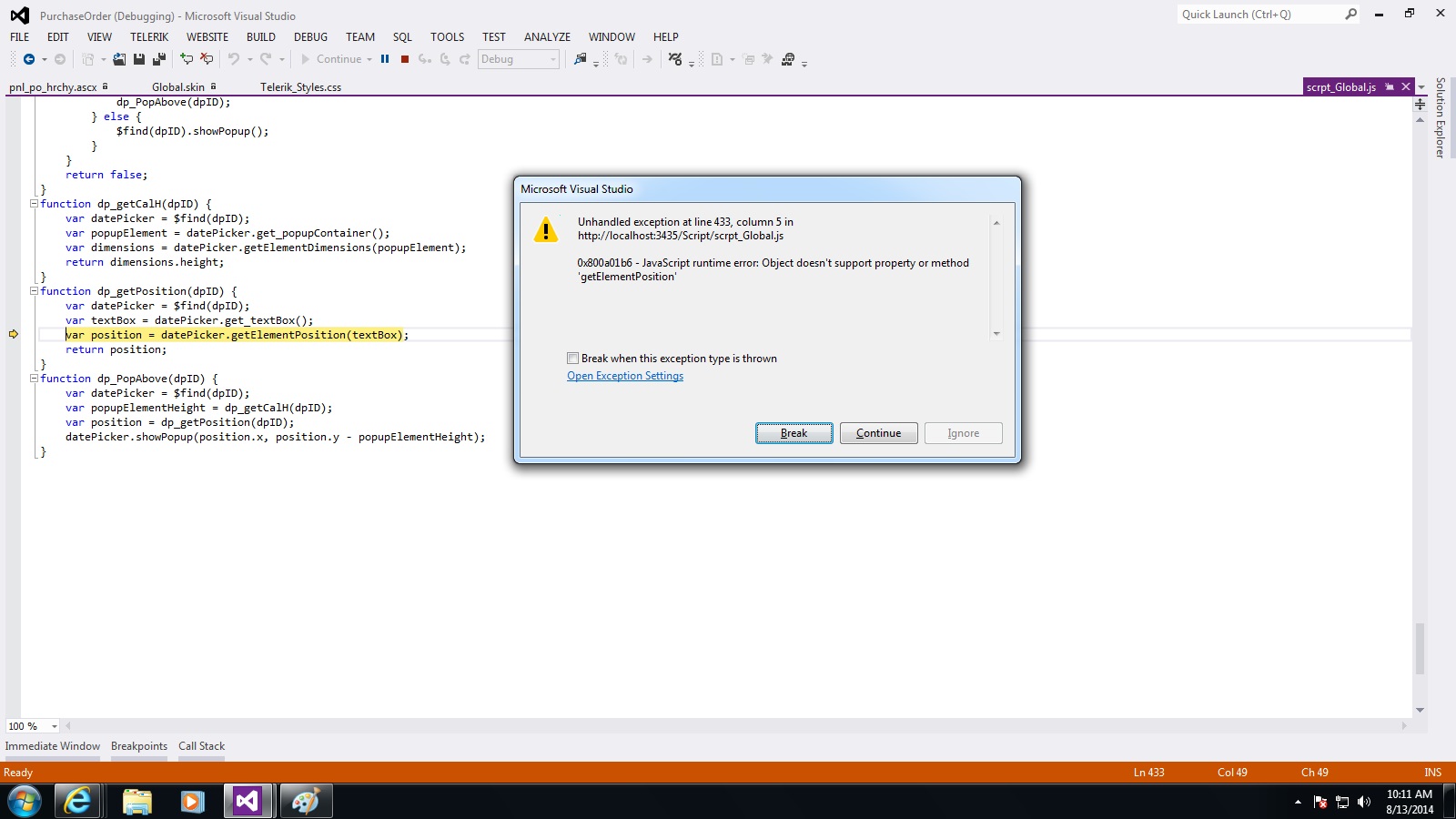
Task: Click the yellow current-statement arrow in margin
Action: coord(14,335)
